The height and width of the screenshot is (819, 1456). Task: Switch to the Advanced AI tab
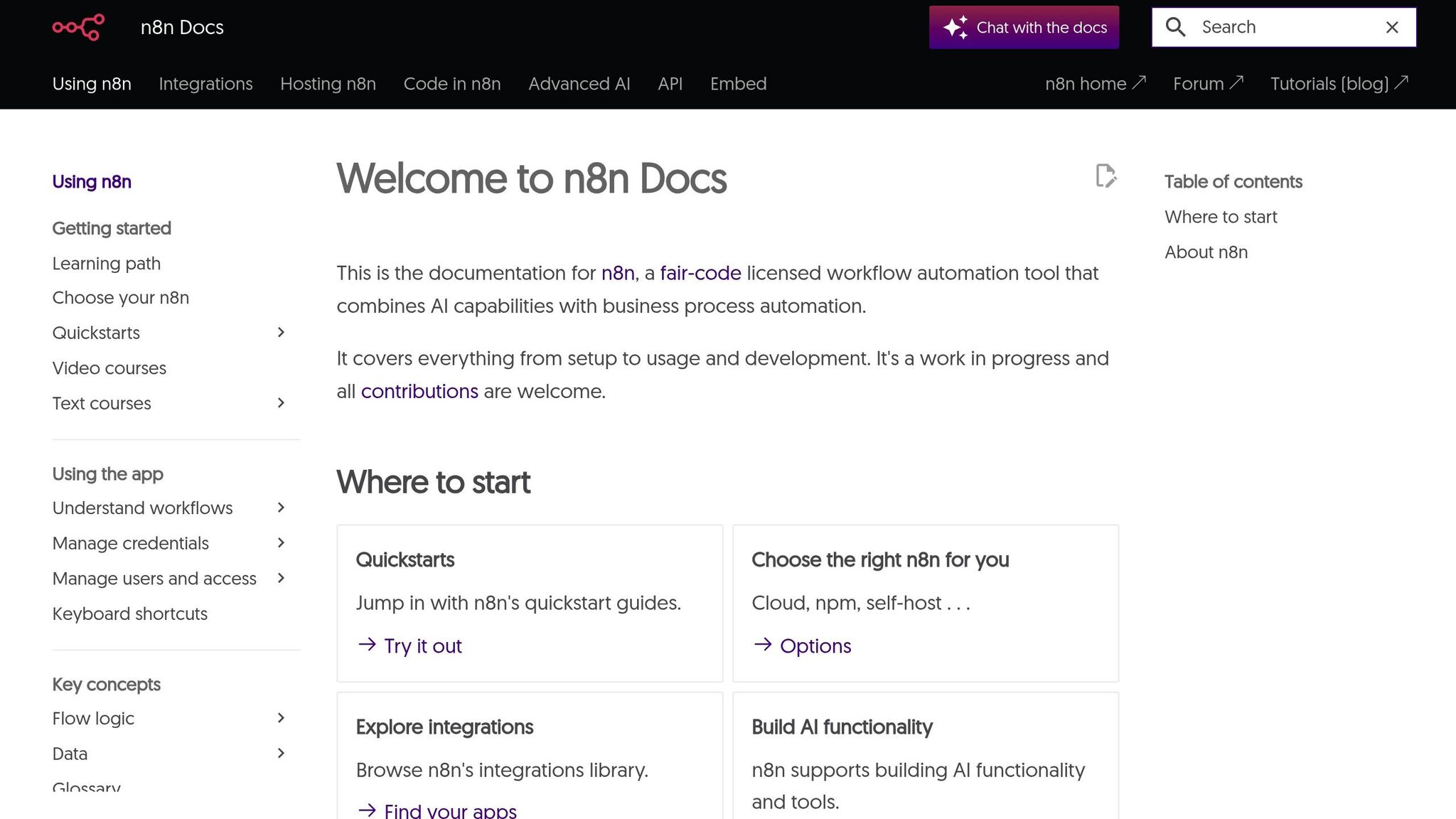click(579, 84)
